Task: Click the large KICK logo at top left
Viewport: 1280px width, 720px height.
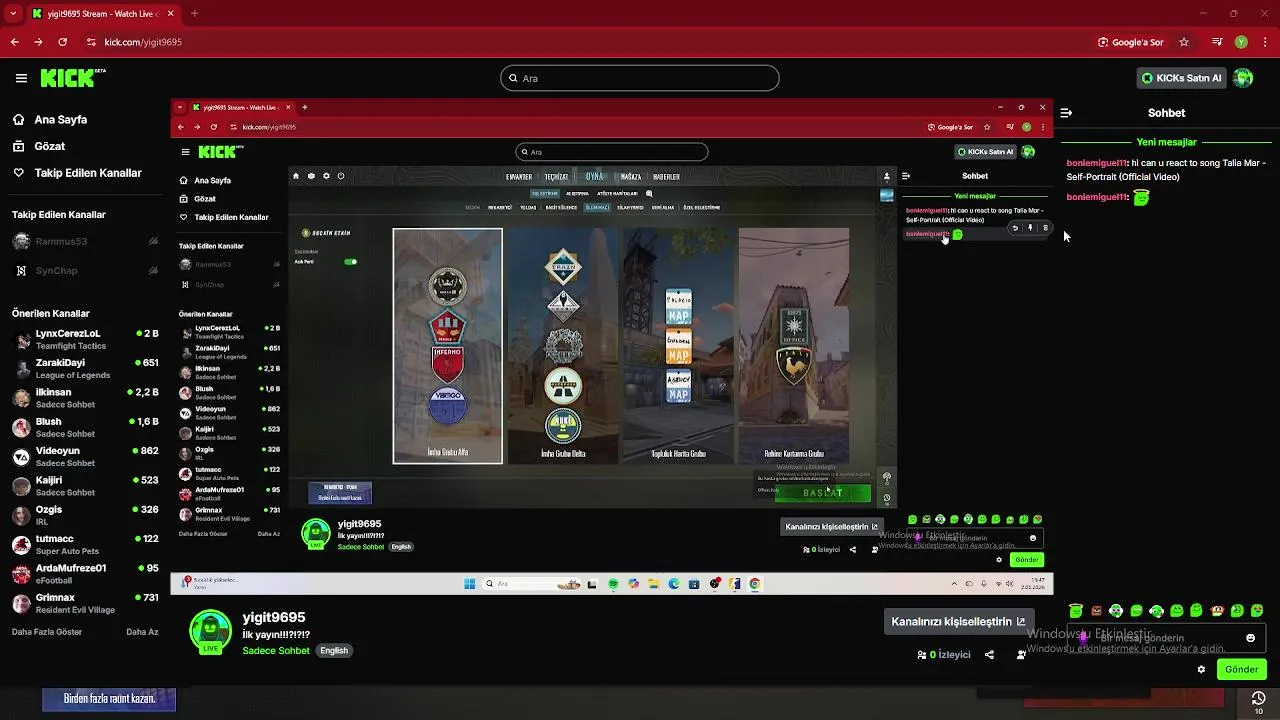Action: [x=73, y=78]
